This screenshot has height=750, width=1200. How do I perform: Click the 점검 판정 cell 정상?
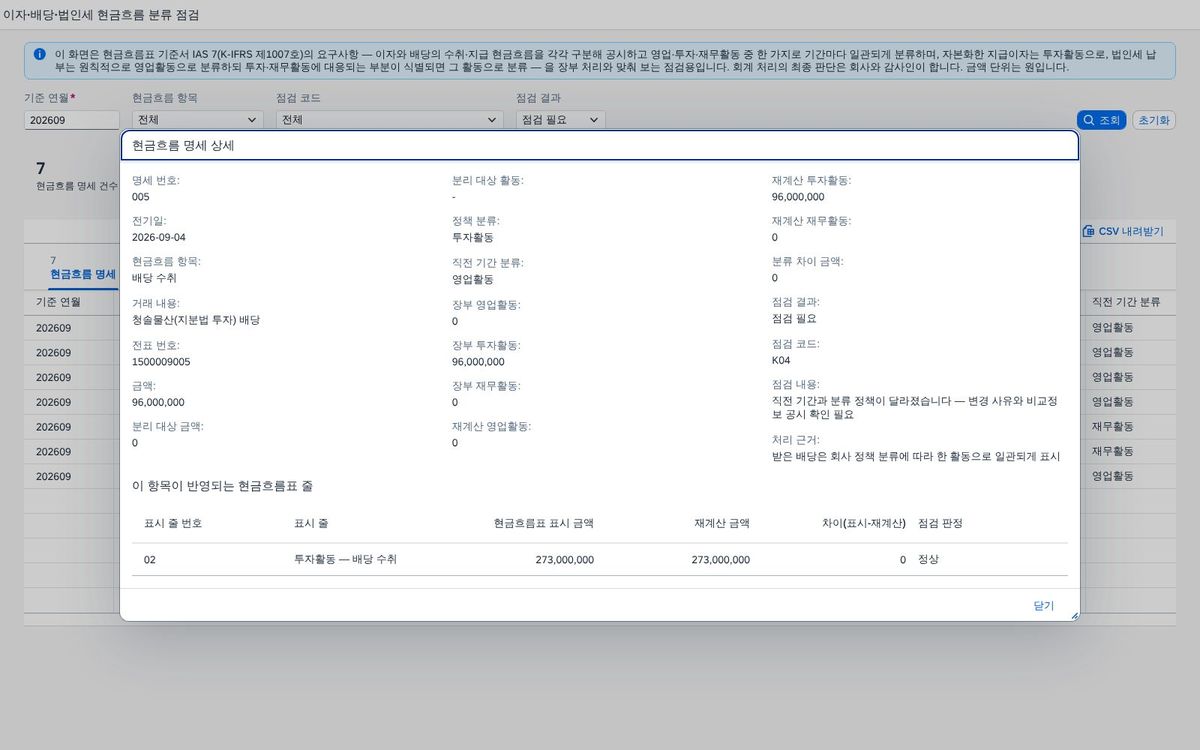tap(929, 559)
